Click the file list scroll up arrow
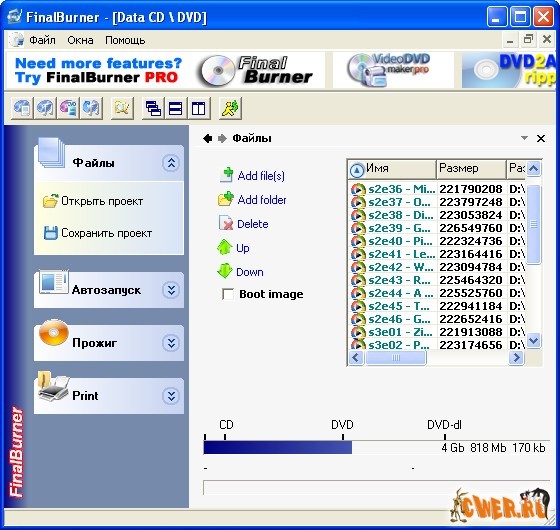560x530 pixels. click(x=534, y=168)
